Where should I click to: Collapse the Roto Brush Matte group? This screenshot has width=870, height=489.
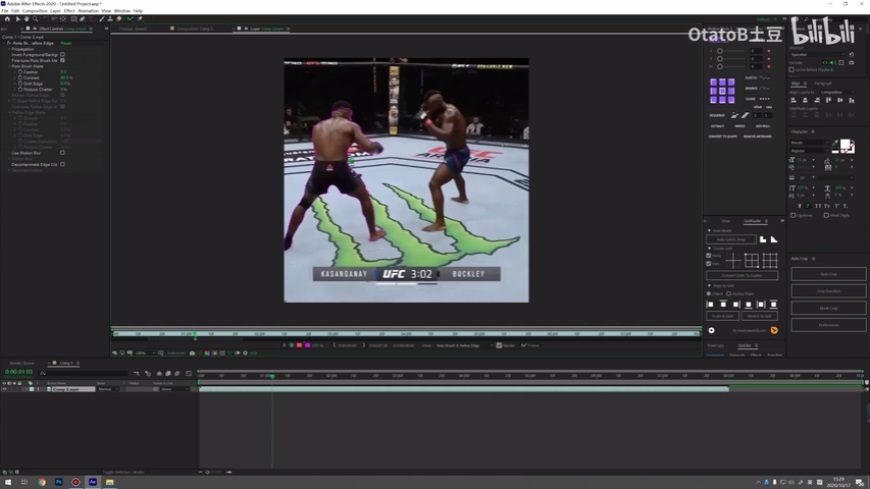[9, 66]
